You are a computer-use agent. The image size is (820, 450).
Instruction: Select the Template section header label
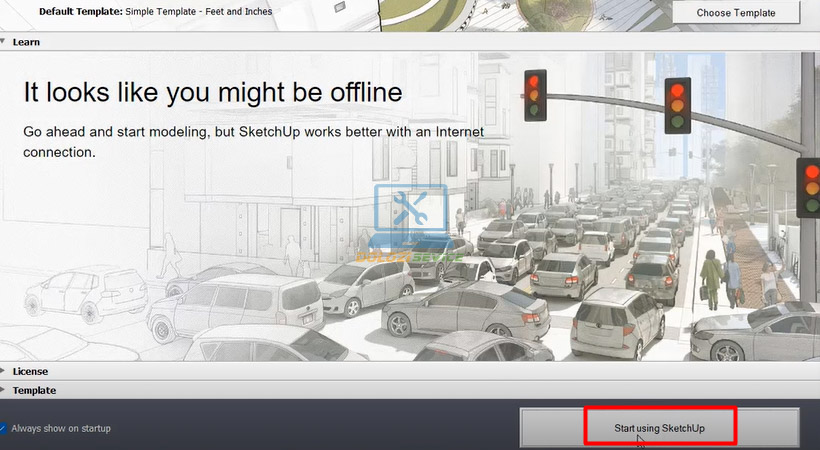click(34, 390)
